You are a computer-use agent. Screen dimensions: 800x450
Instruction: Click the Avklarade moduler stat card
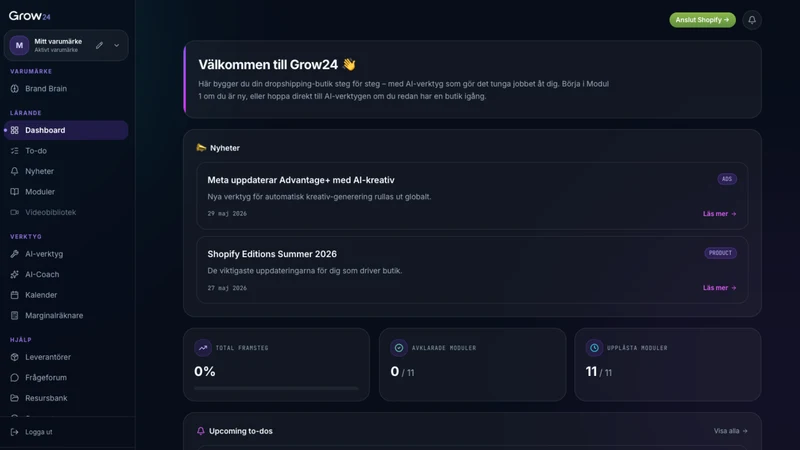tap(472, 364)
